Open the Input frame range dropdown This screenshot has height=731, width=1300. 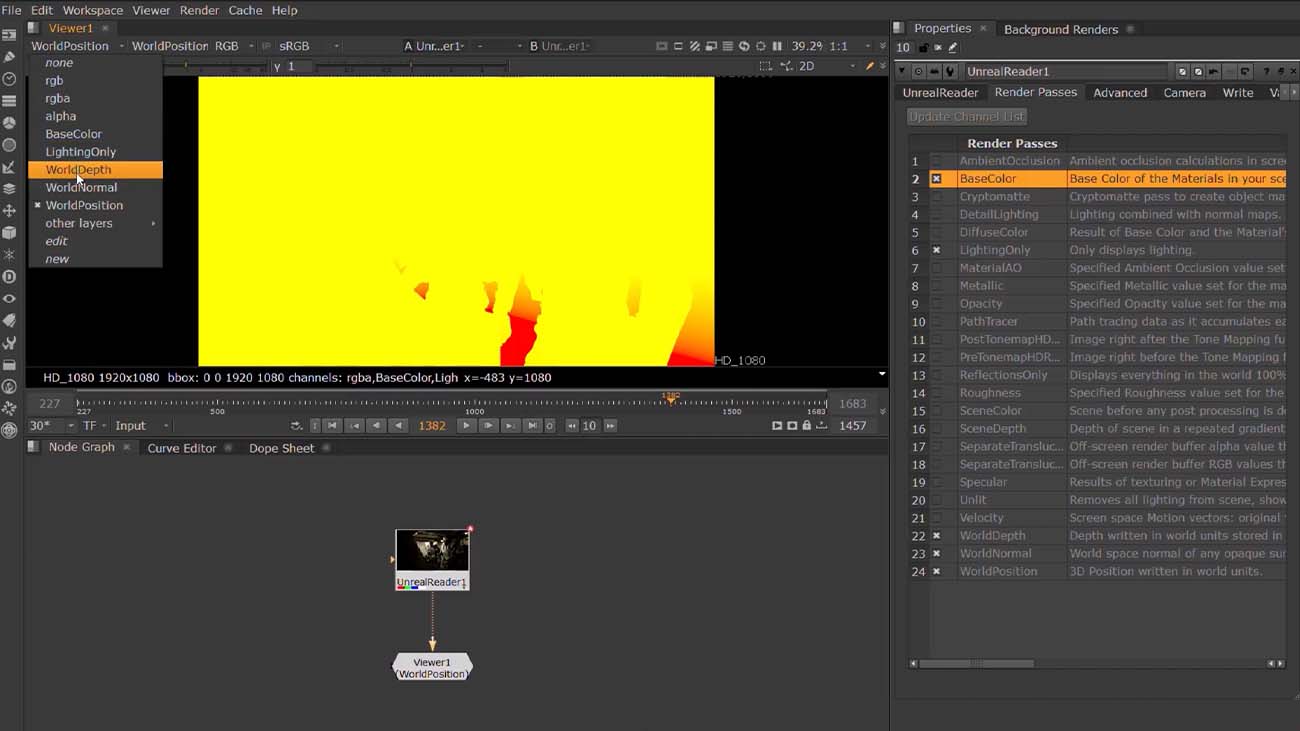(142, 426)
